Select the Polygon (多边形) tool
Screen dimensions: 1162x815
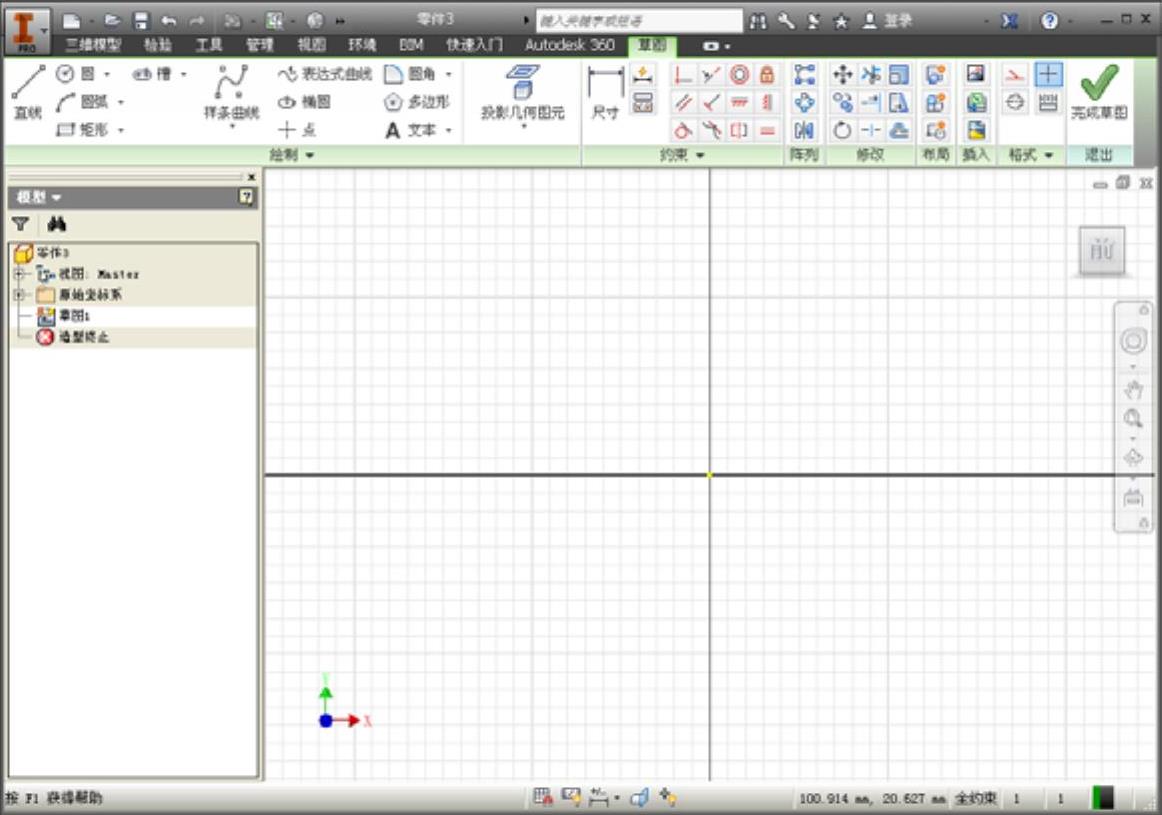416,102
